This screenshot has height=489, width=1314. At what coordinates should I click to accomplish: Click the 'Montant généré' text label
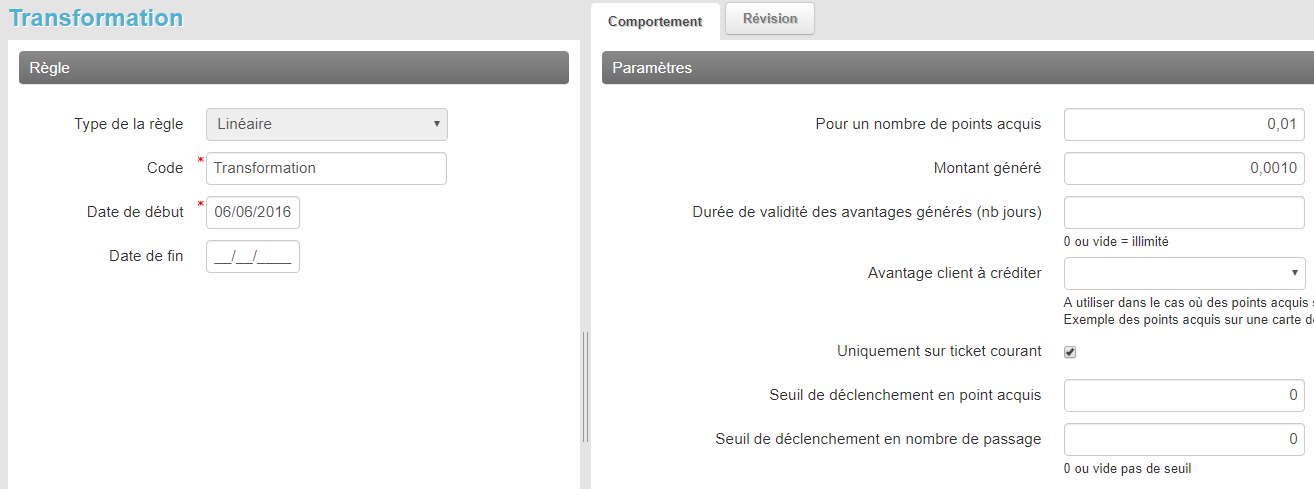(x=987, y=168)
